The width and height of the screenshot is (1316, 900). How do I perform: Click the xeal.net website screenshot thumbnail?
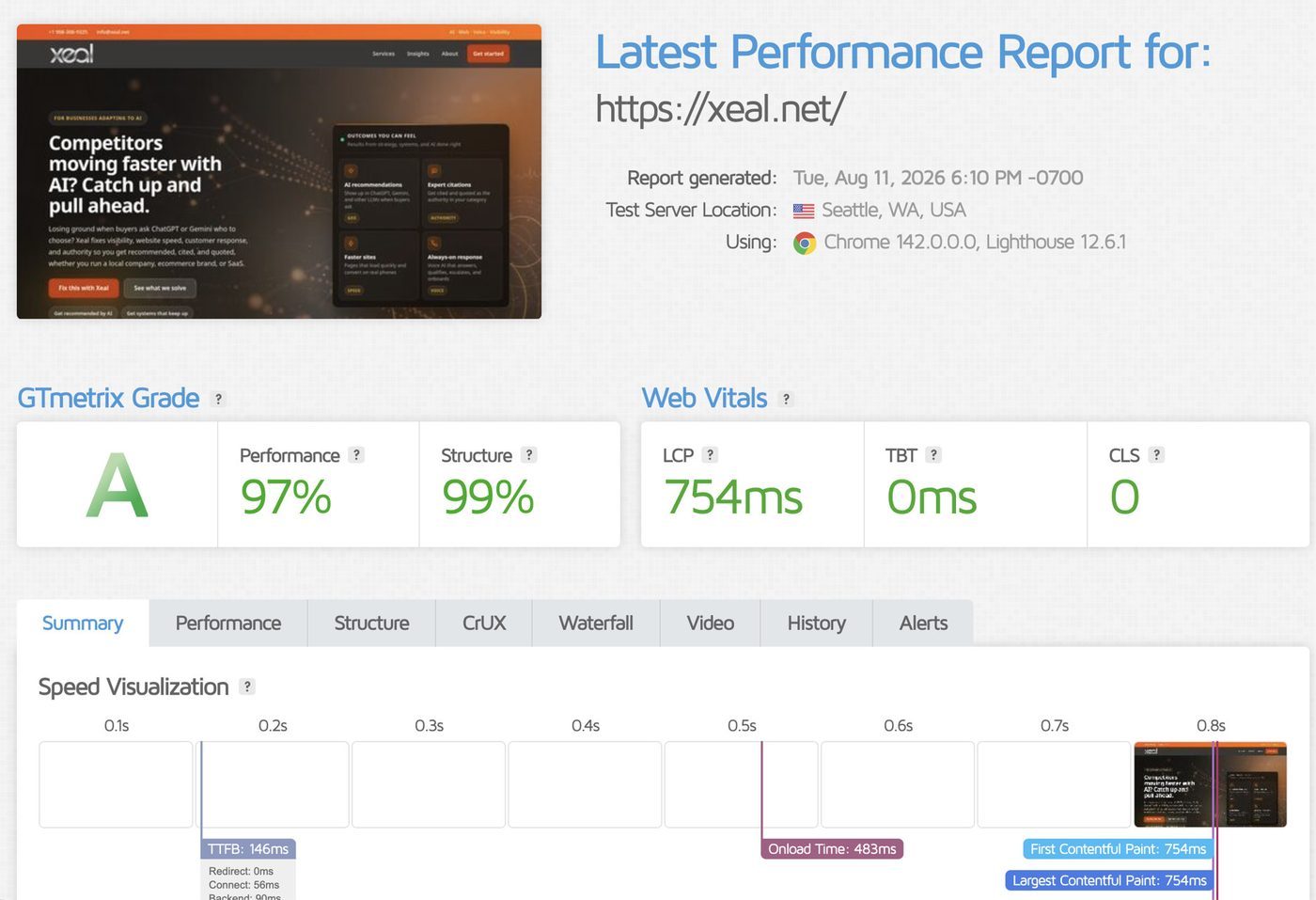[x=279, y=171]
